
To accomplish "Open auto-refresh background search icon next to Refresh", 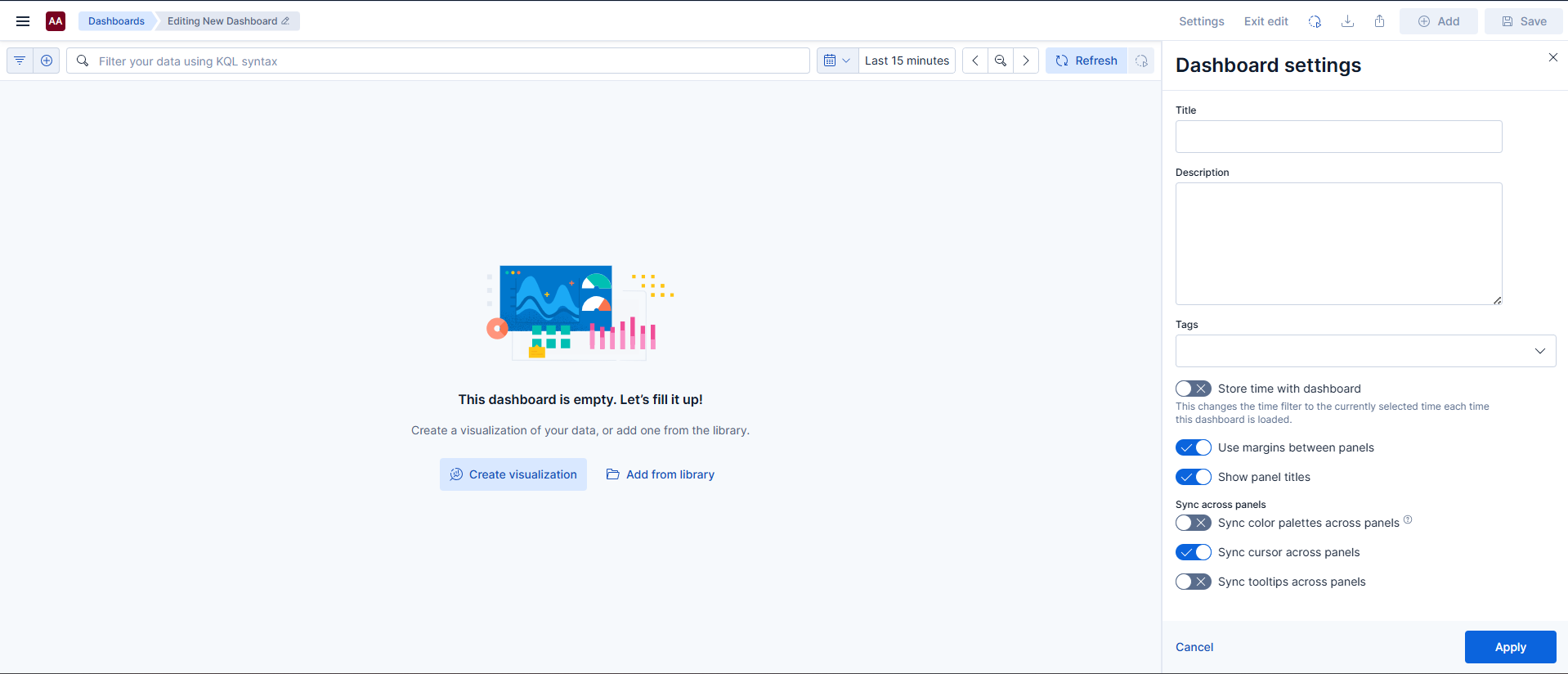I will [1141, 61].
